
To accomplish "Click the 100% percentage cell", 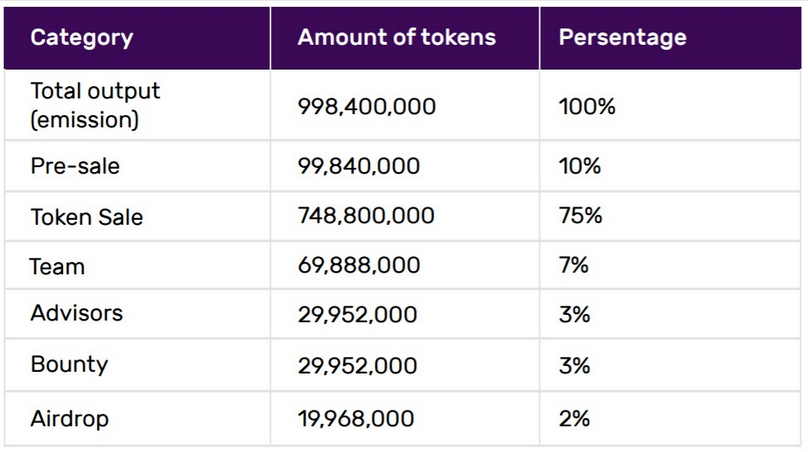I will click(587, 106).
